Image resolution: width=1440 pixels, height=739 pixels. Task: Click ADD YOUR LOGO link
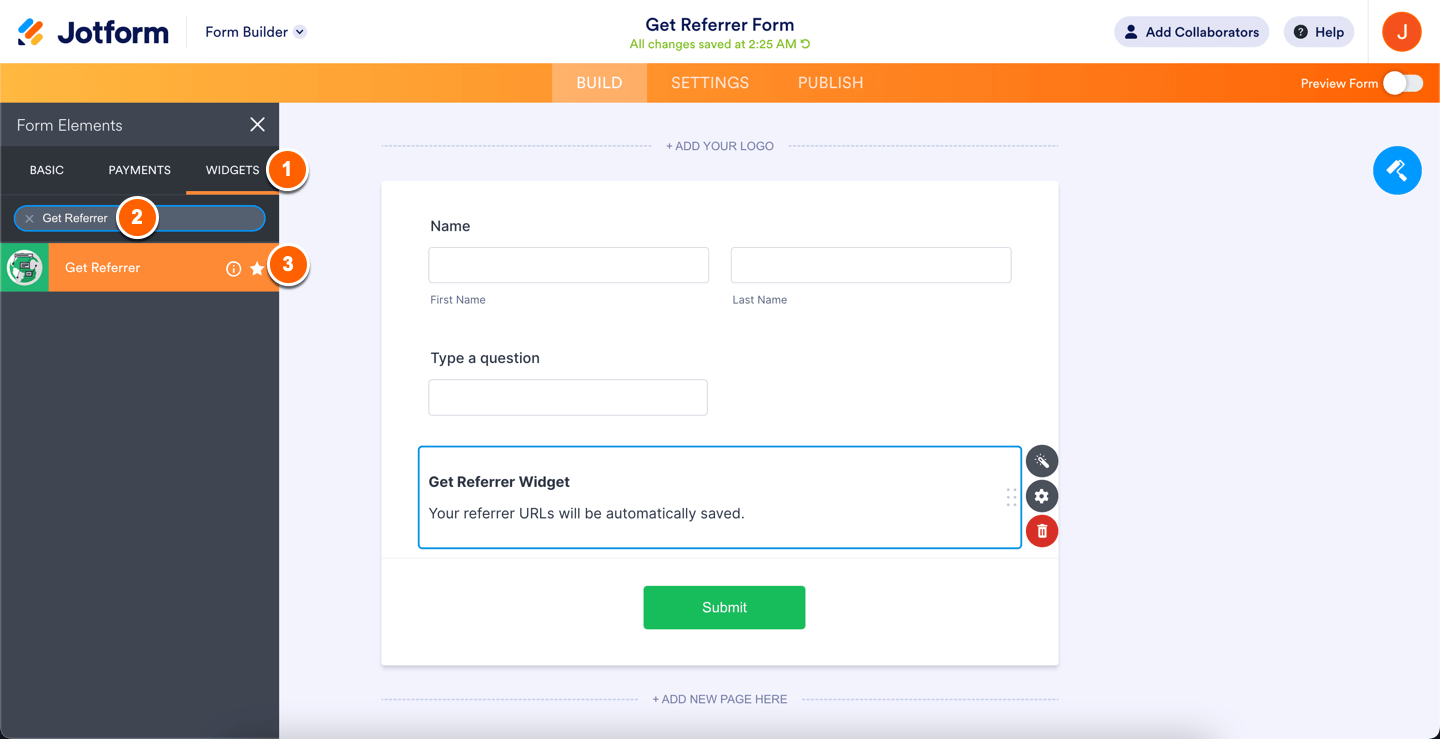[x=719, y=145]
